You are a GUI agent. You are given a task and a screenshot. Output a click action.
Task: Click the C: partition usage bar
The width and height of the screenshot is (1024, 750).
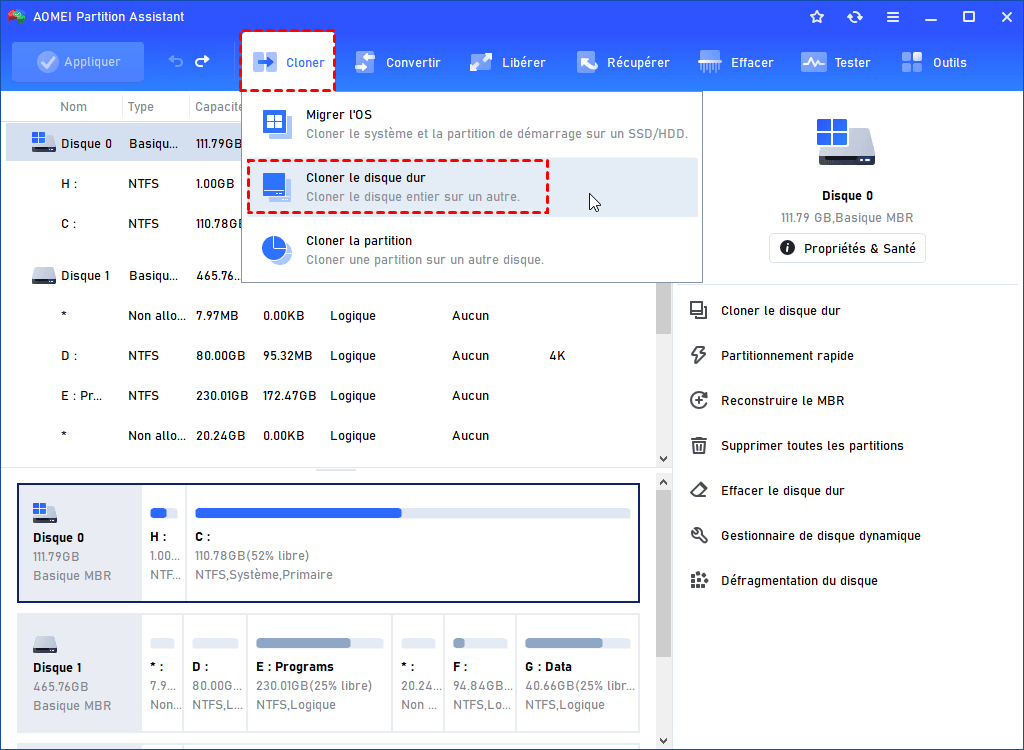(x=413, y=513)
